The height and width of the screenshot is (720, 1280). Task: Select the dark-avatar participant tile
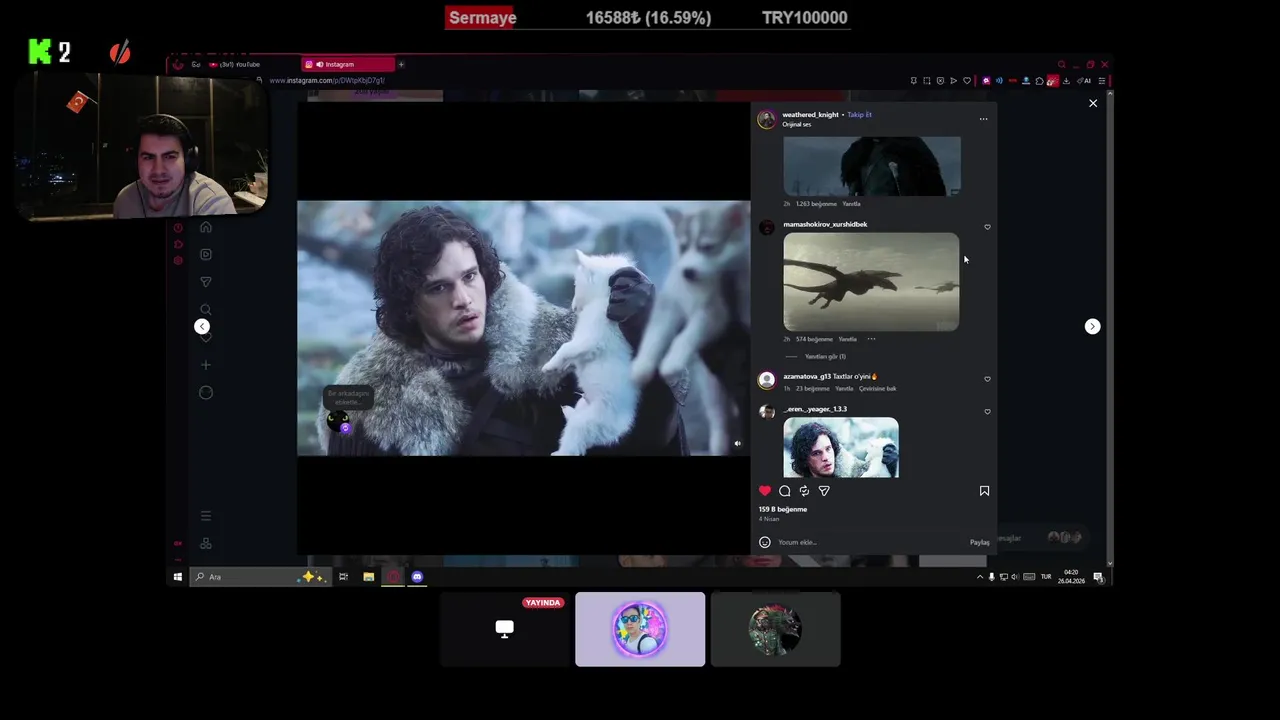click(x=775, y=629)
